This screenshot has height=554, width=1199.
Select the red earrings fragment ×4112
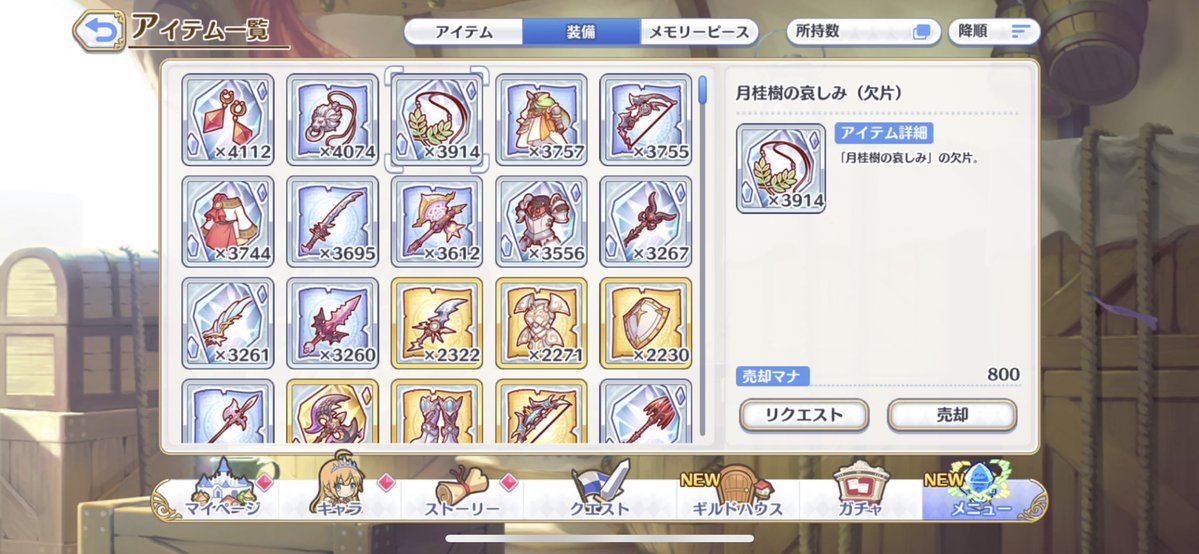[228, 119]
